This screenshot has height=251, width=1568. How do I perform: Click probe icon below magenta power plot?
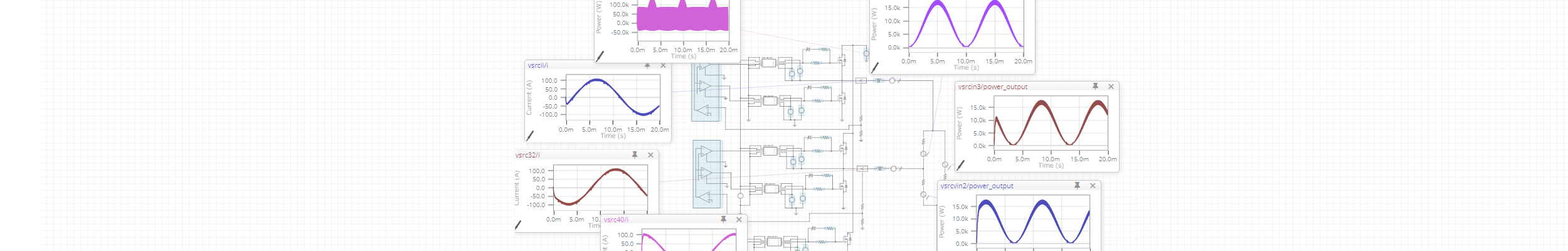tap(600, 56)
